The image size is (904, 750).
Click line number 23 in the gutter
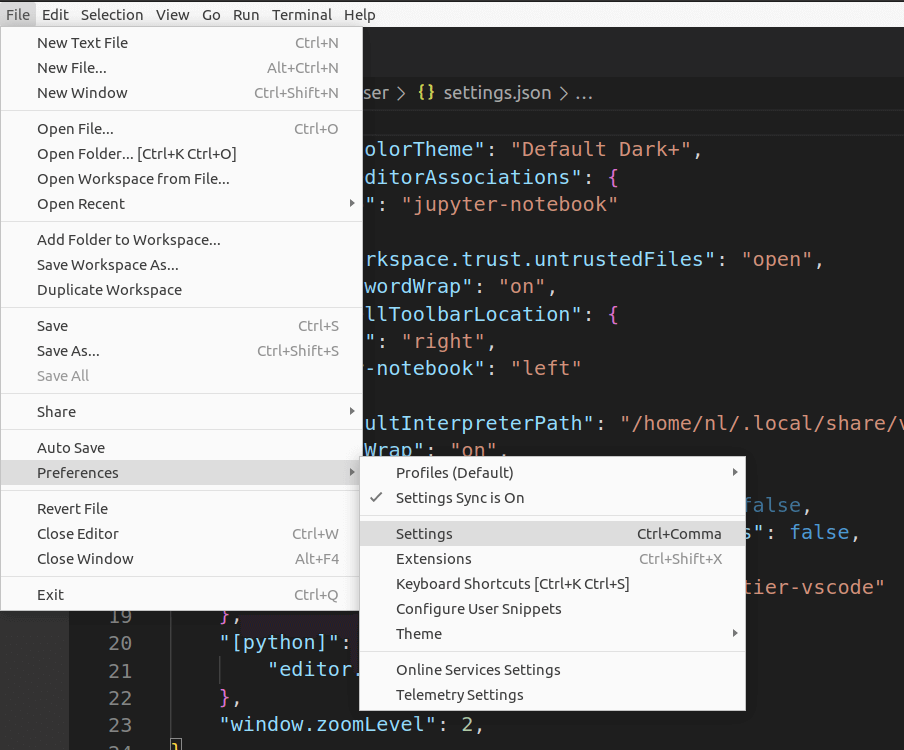tap(120, 725)
